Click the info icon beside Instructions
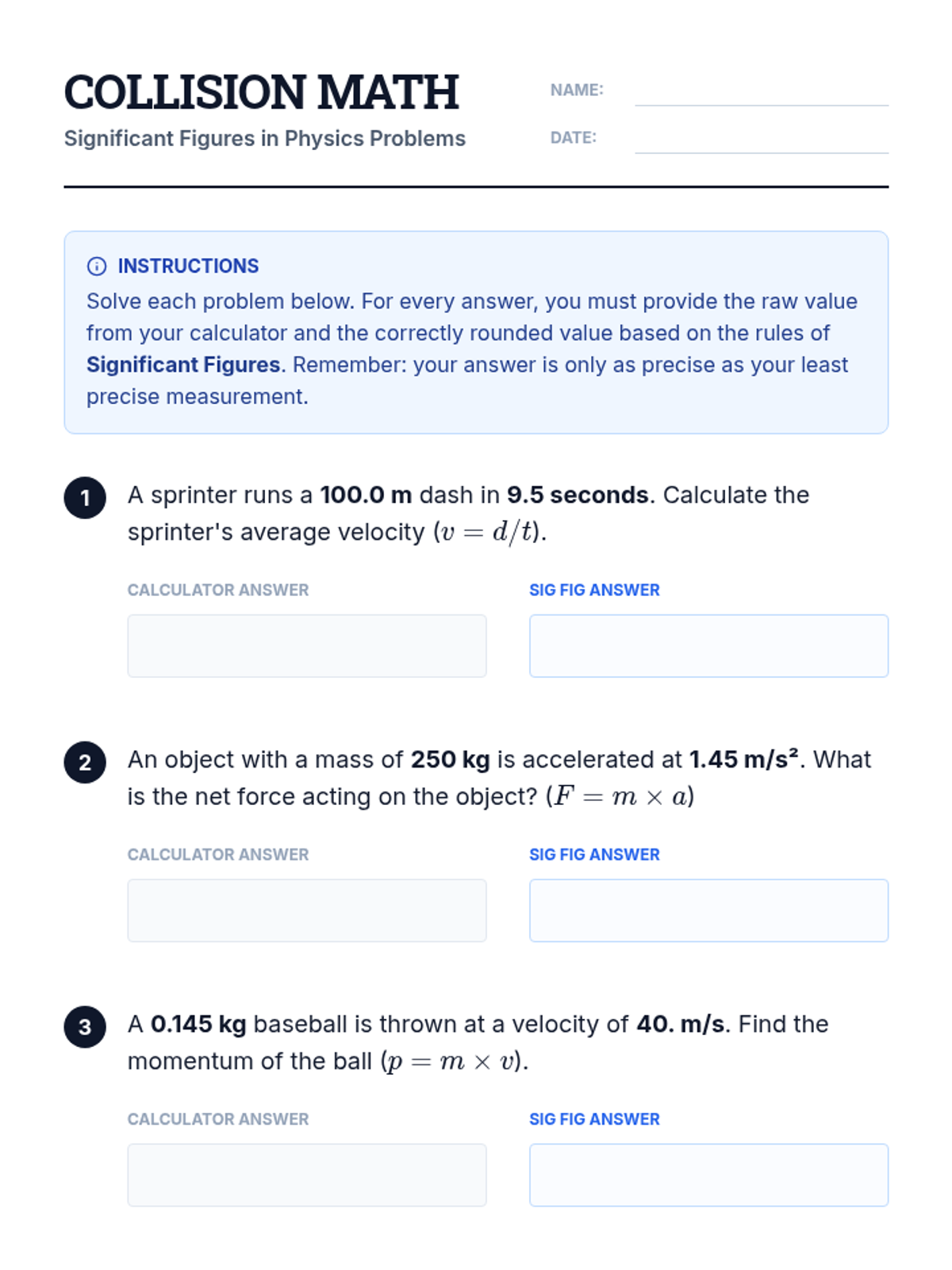The height and width of the screenshot is (1270, 952). point(97,266)
